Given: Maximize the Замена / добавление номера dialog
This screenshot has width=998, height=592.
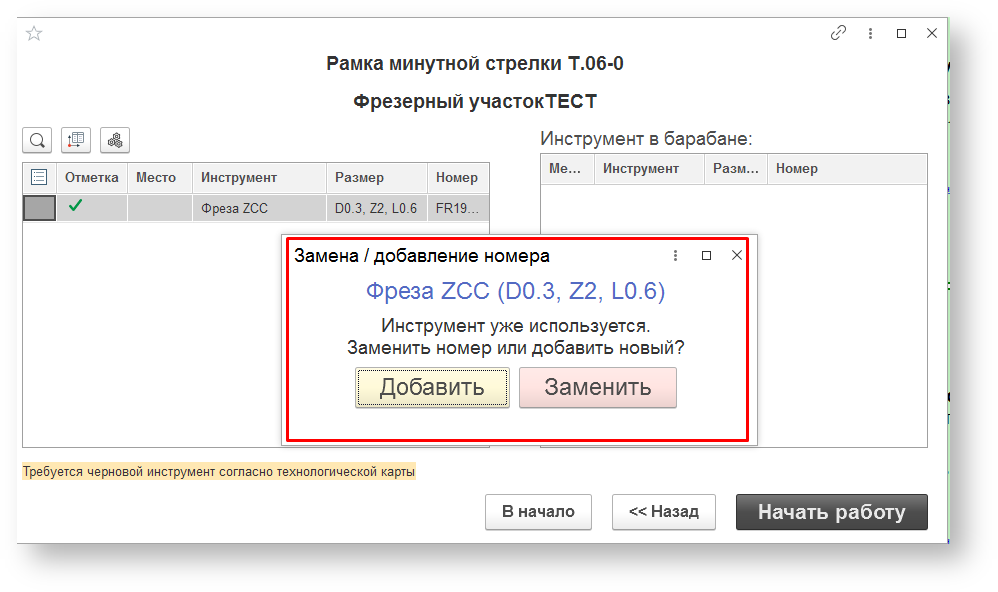Looking at the screenshot, I should point(706,256).
